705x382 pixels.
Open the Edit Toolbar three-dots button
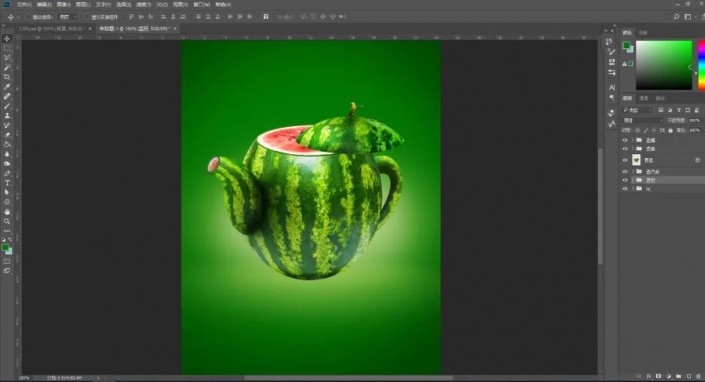pyautogui.click(x=7, y=231)
